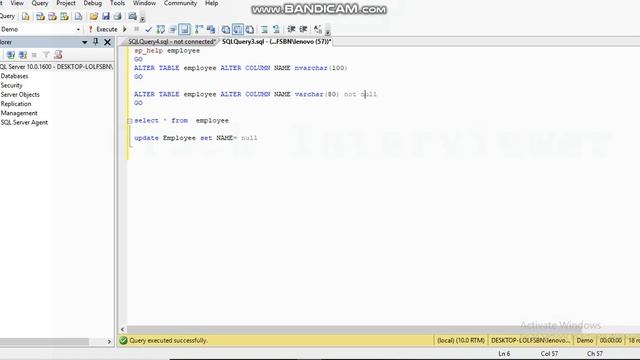Switch to SQLQuery4.sql tab
The image size is (640, 360).
tap(171, 42)
